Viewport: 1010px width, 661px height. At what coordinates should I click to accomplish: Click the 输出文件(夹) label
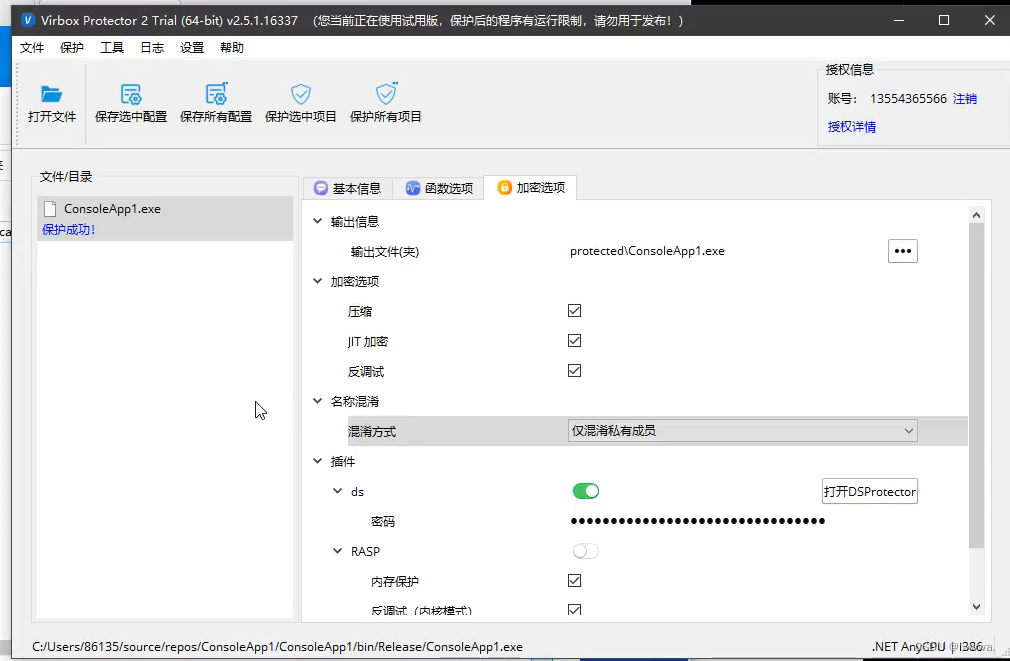click(385, 251)
